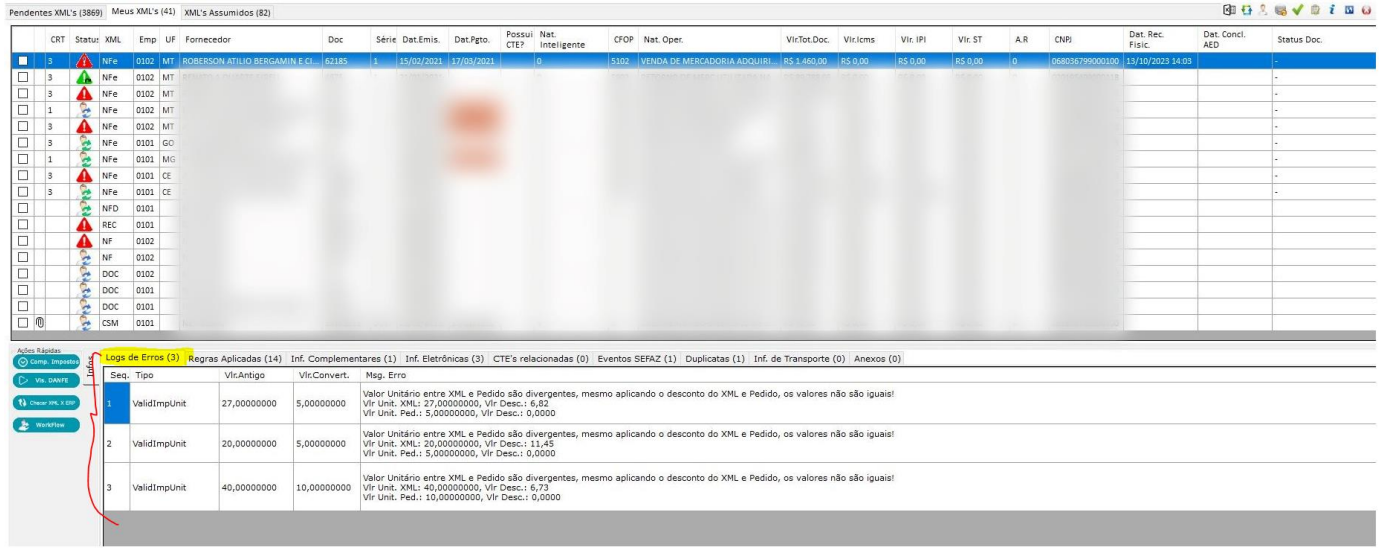Click the paperclip attachment icon on CSM row
Screen dimensions: 1379x549
tap(40, 322)
